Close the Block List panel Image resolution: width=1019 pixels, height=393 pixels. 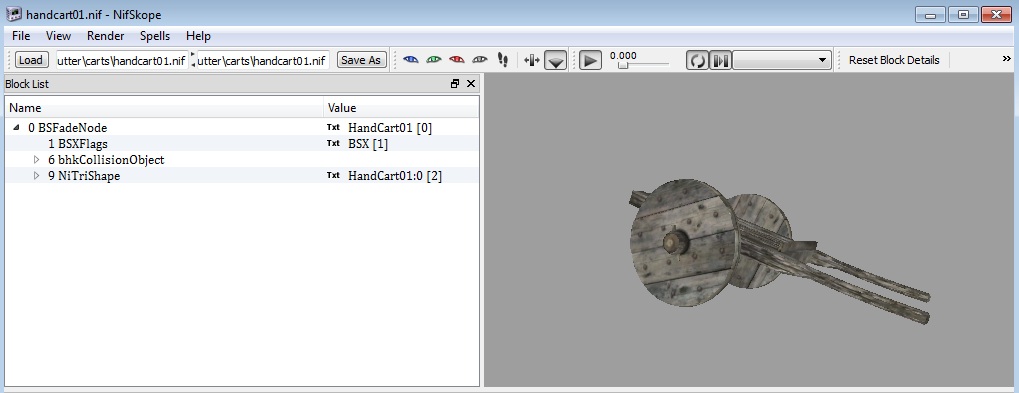click(x=471, y=84)
